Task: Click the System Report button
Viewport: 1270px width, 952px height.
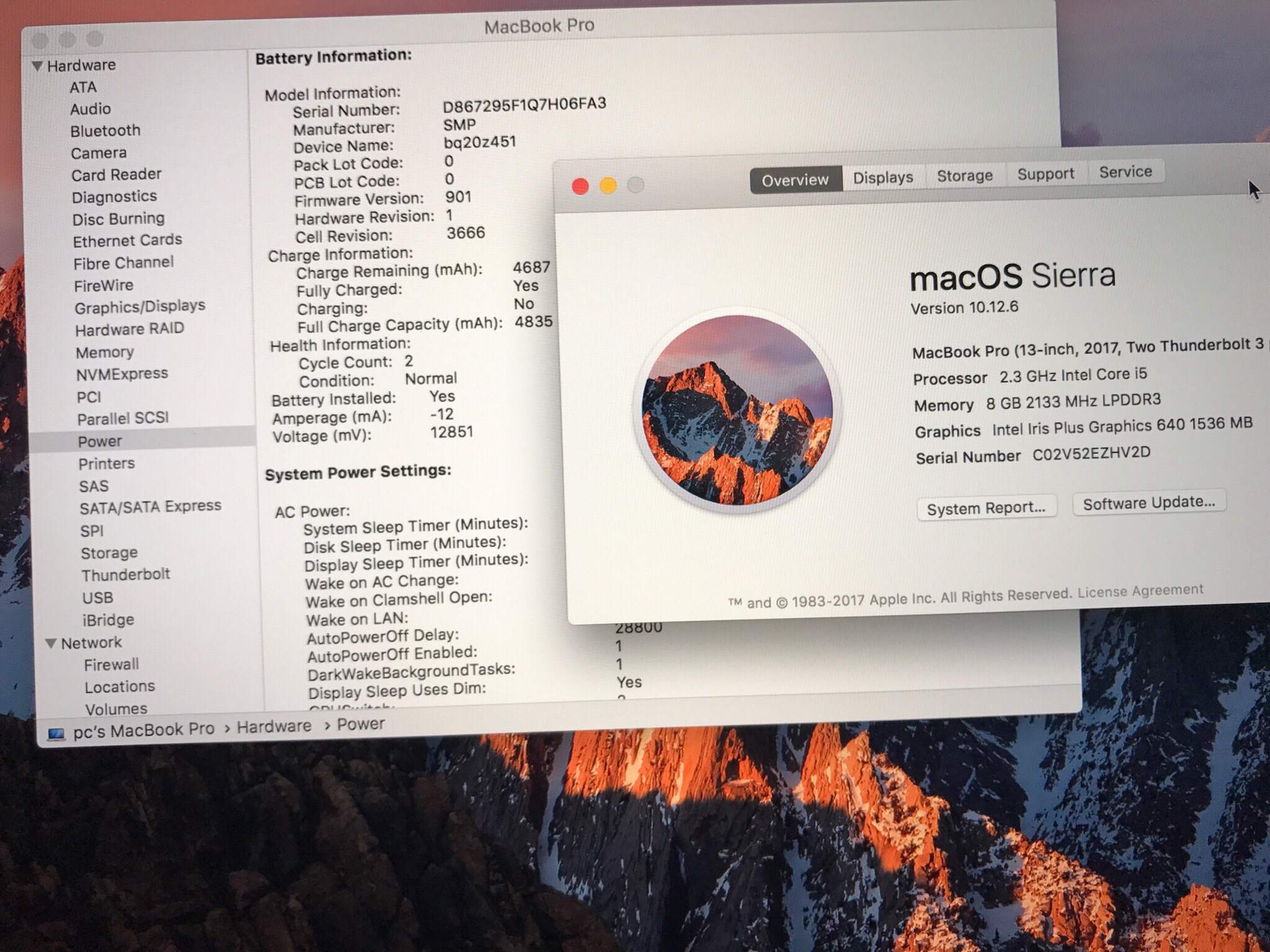Action: [x=986, y=509]
